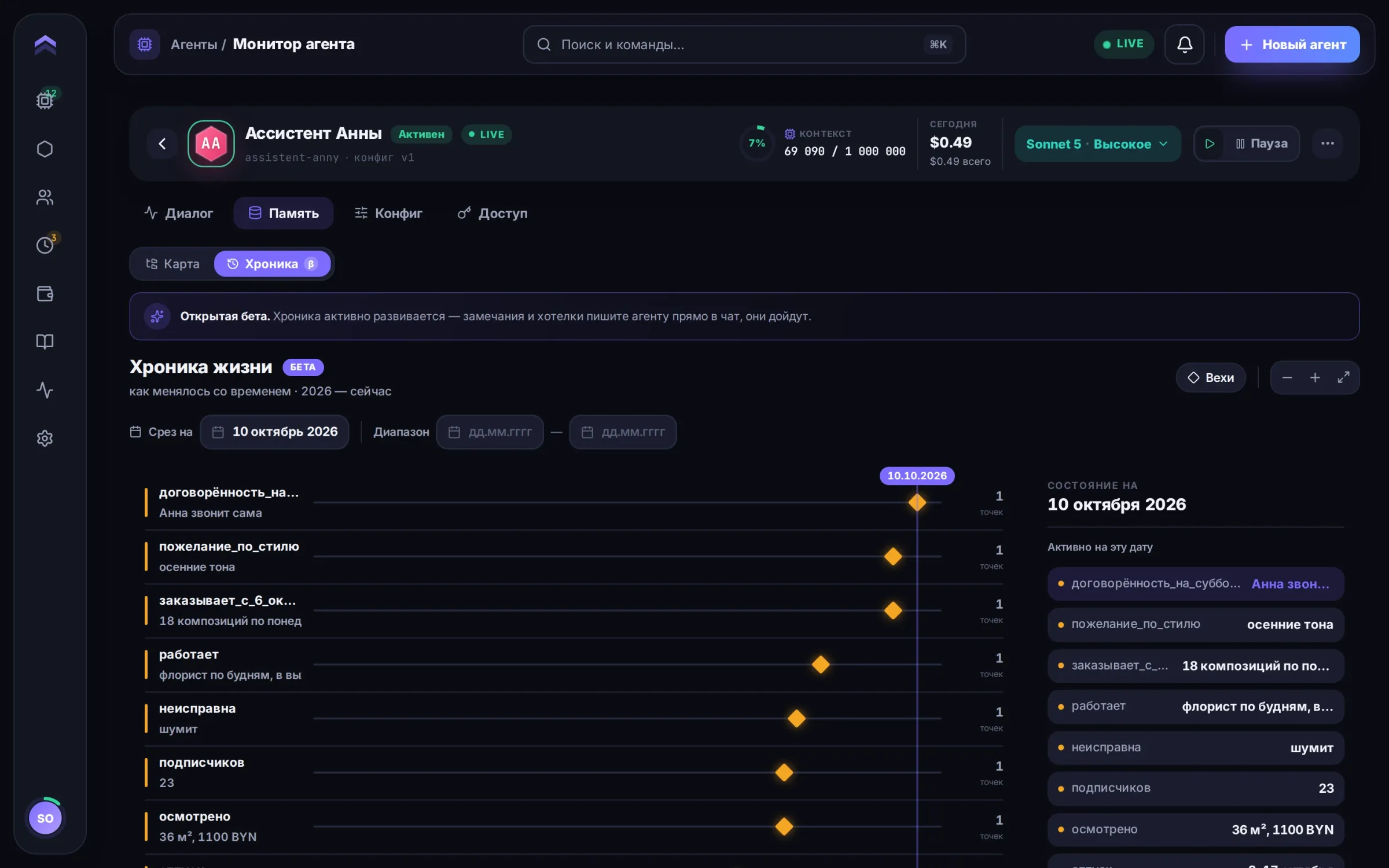Open the notifications bell

(x=1184, y=44)
